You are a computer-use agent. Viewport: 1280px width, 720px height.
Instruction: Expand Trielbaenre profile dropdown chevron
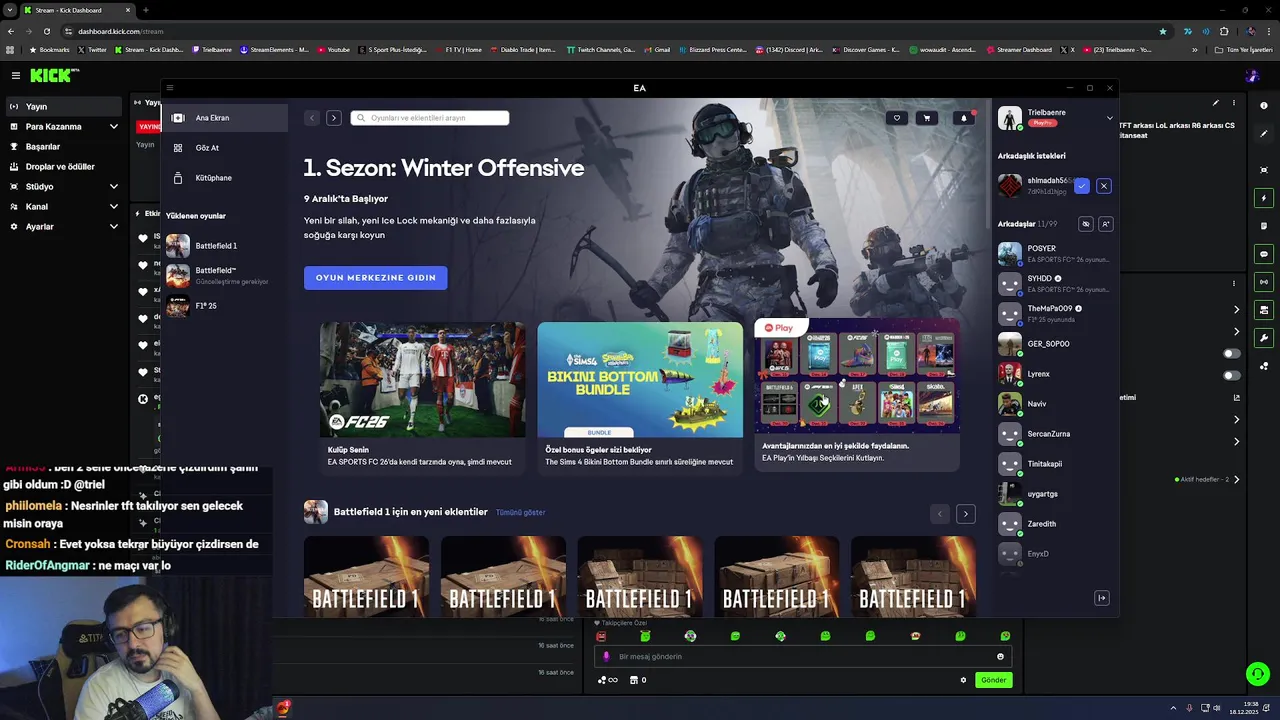(x=1109, y=118)
